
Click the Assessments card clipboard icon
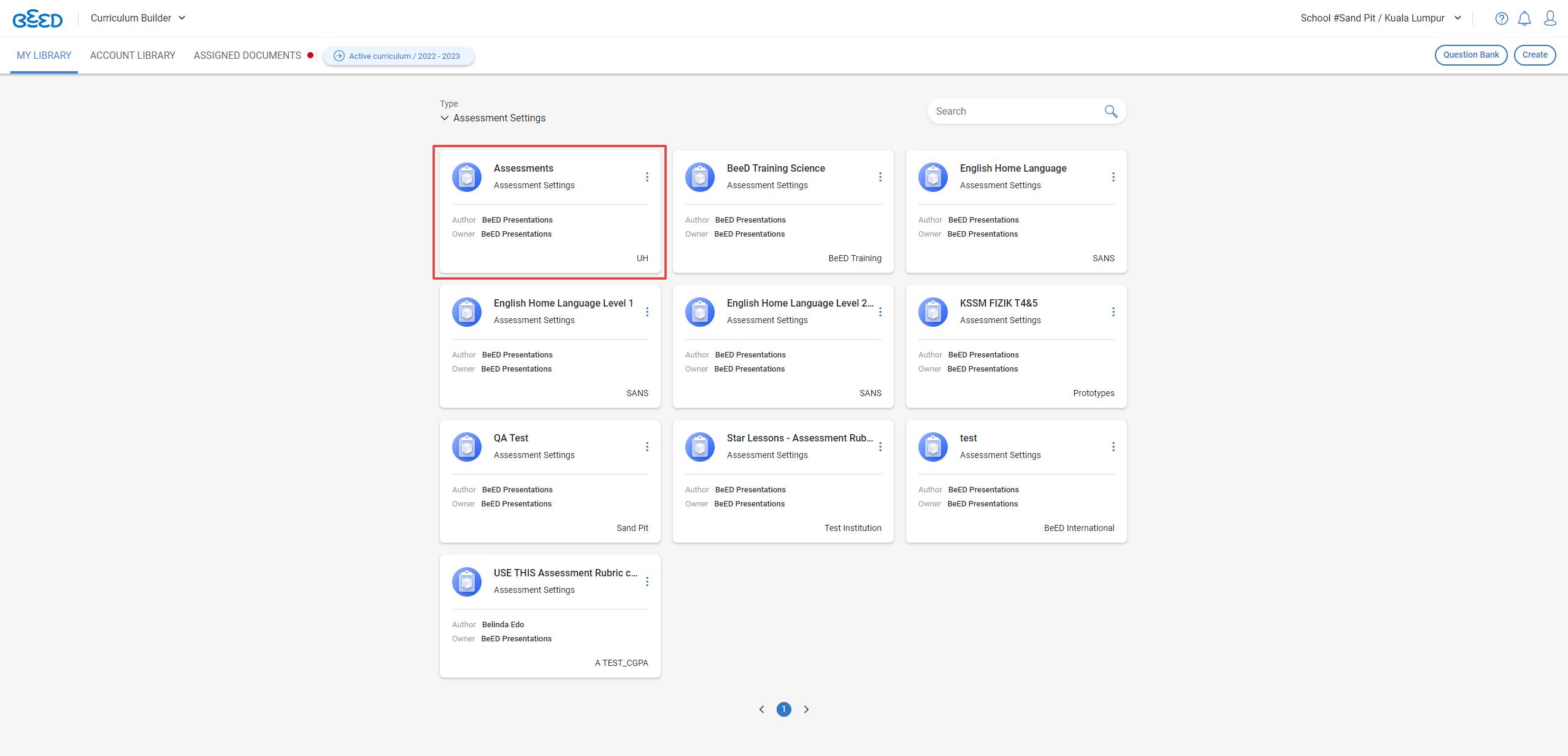pos(467,177)
